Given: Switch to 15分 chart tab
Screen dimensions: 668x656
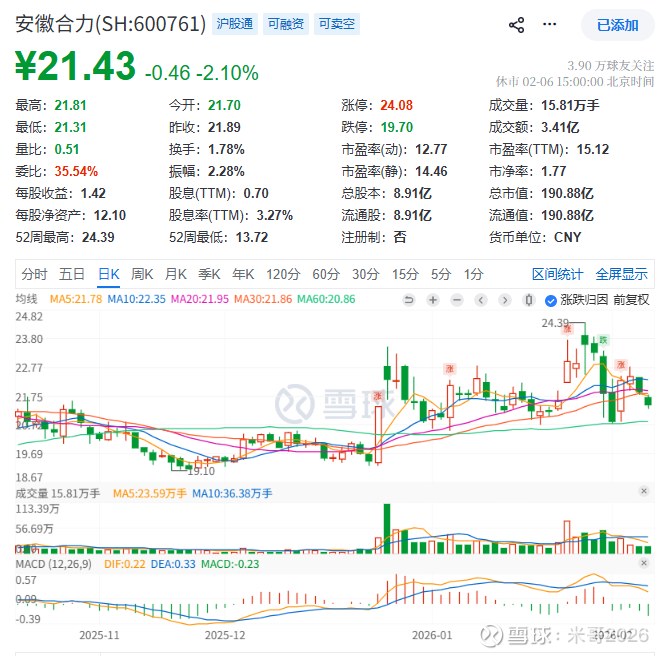Looking at the screenshot, I should pos(405,274).
